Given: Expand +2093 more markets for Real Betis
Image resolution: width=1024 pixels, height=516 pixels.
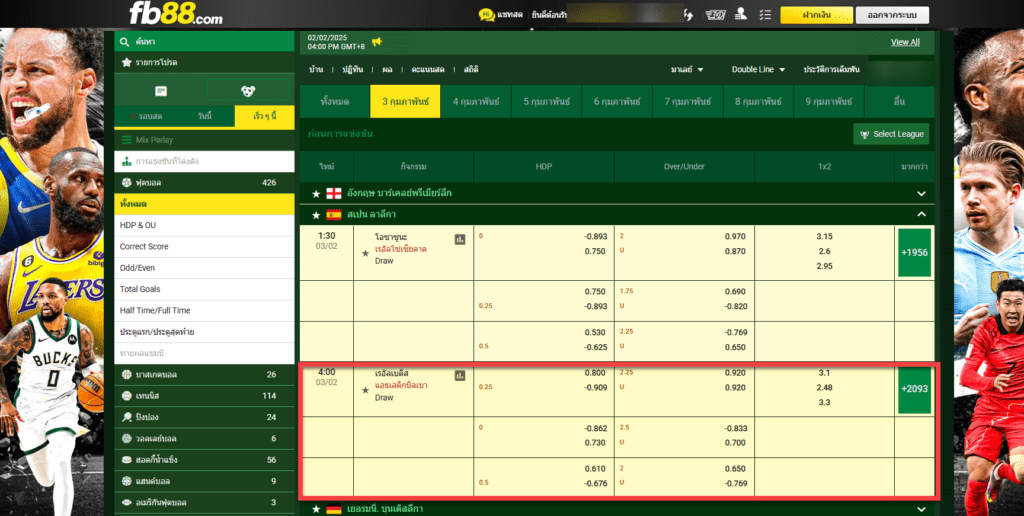Looking at the screenshot, I should (x=914, y=389).
